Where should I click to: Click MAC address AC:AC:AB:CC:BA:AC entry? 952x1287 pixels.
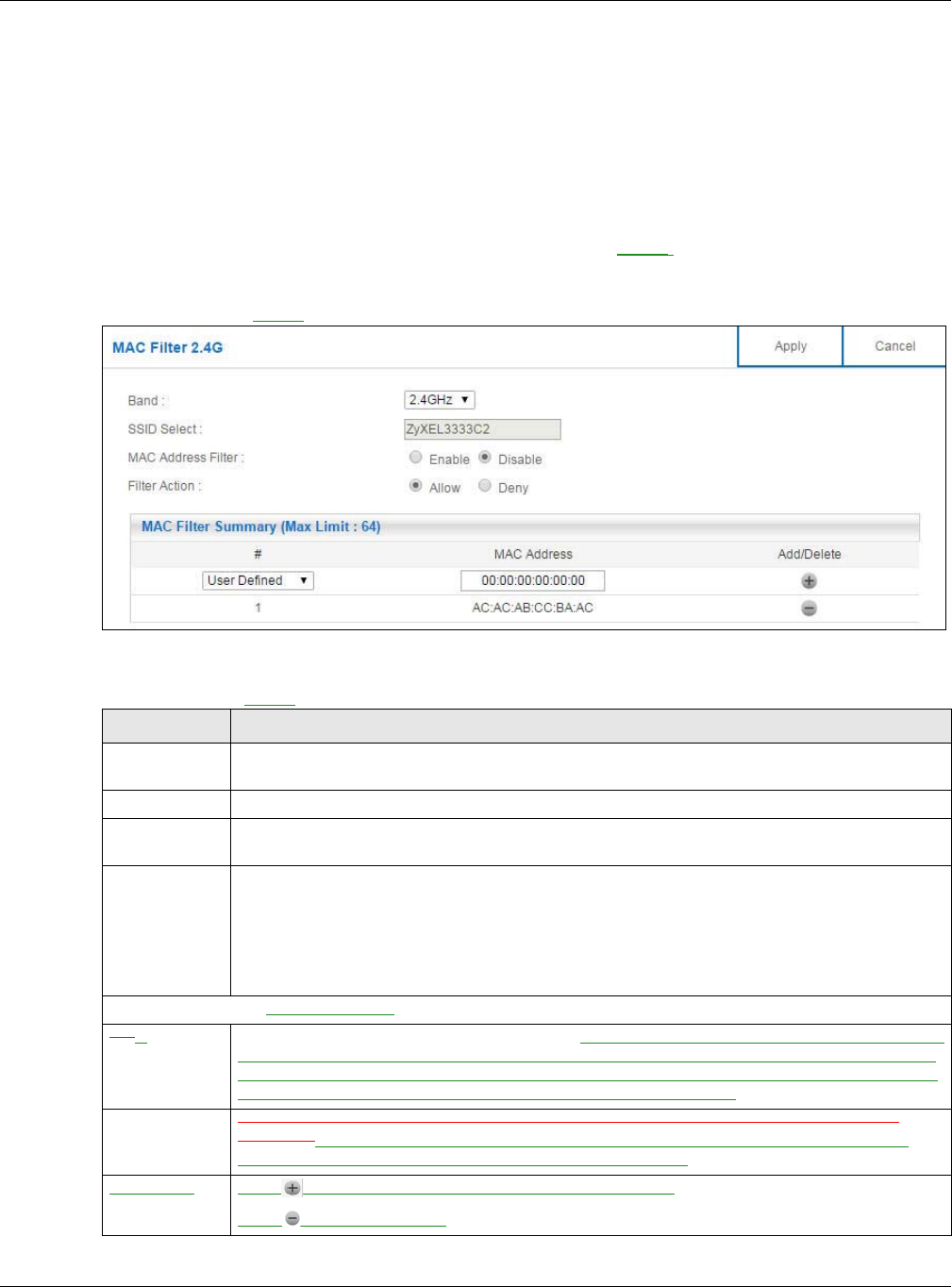pos(533,608)
